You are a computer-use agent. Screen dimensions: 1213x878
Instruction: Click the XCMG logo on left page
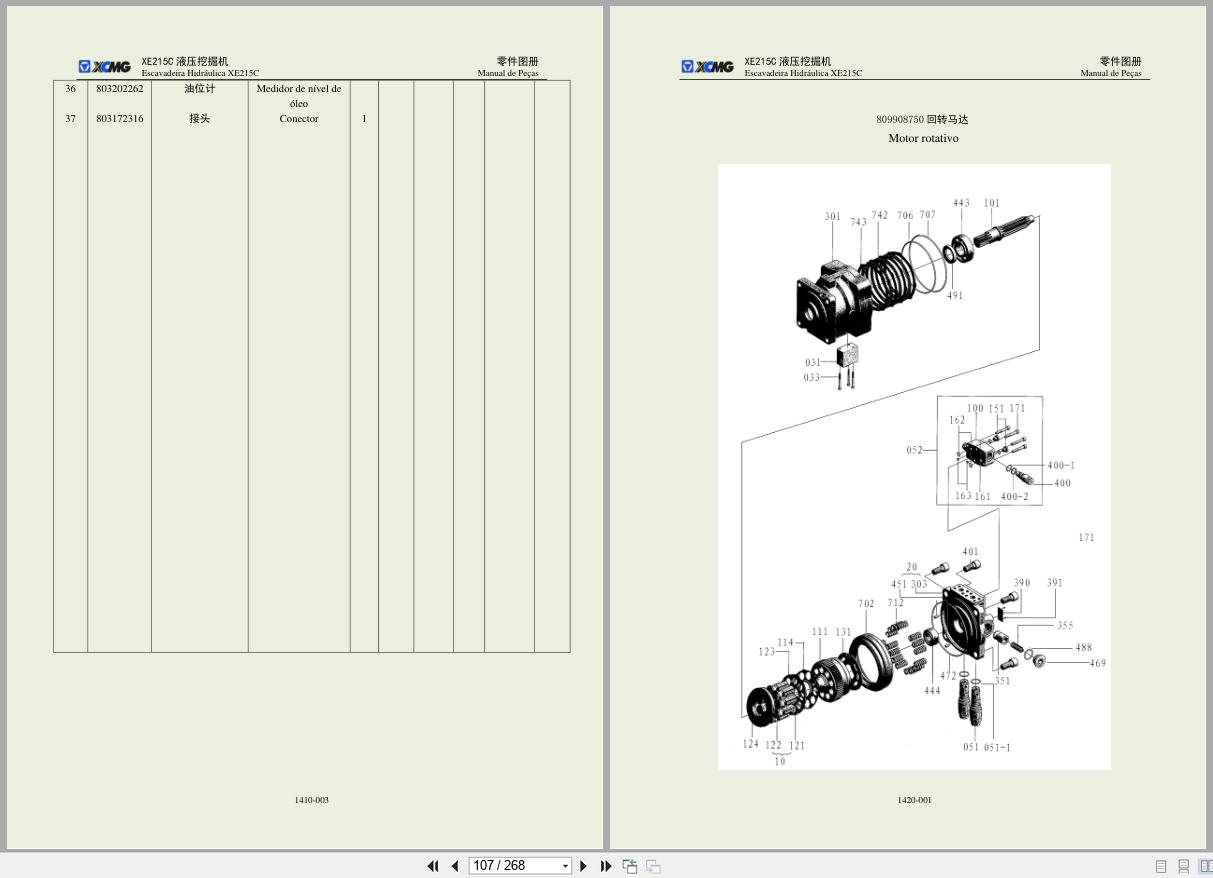point(105,67)
